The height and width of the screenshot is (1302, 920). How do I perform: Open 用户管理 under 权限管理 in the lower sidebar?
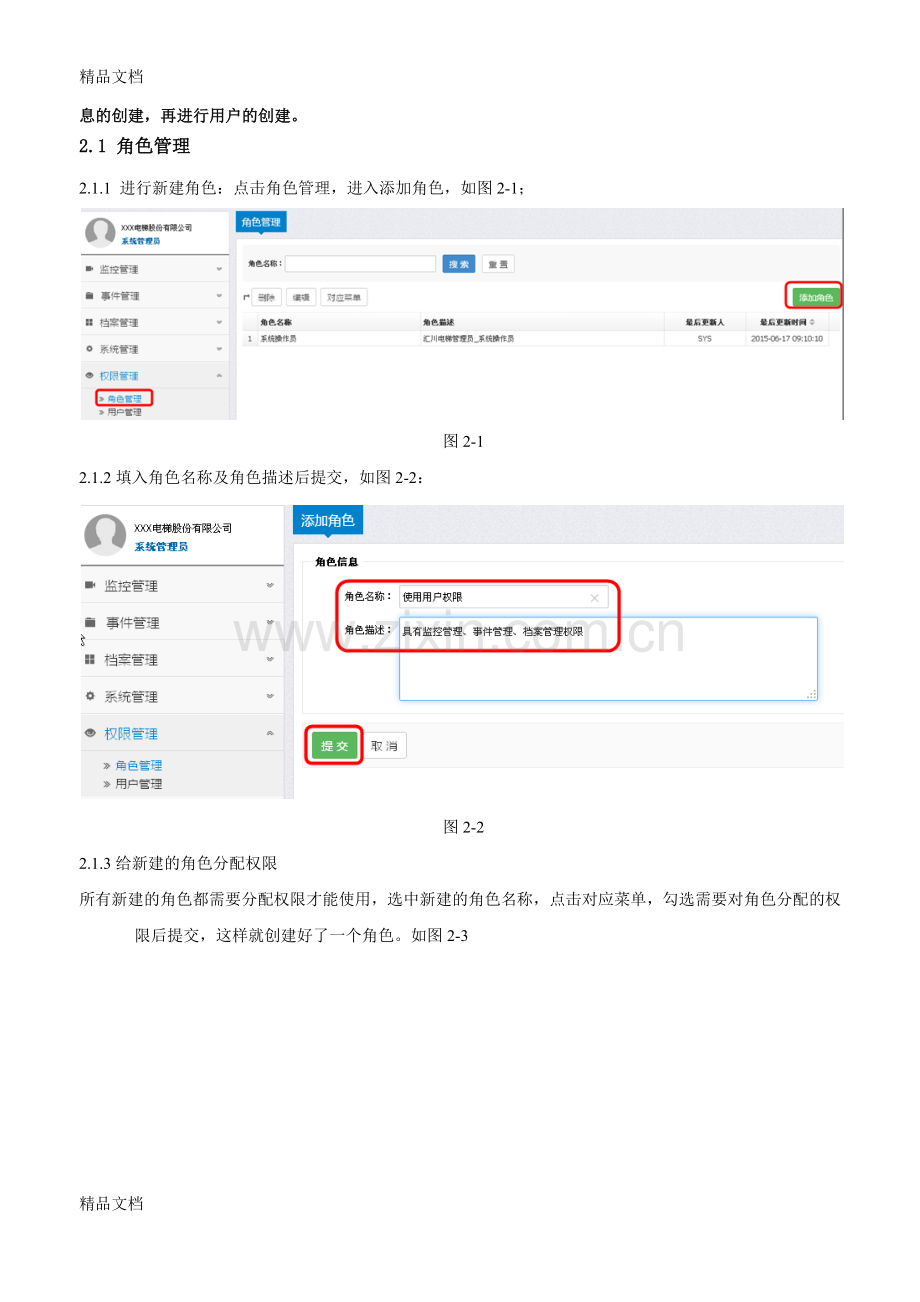(139, 784)
